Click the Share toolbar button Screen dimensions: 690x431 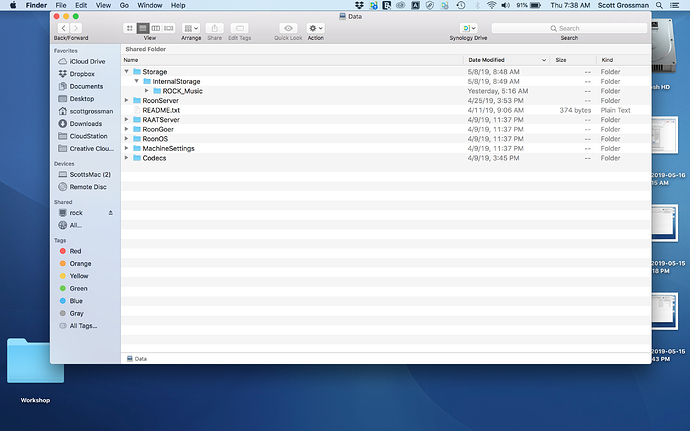point(215,28)
